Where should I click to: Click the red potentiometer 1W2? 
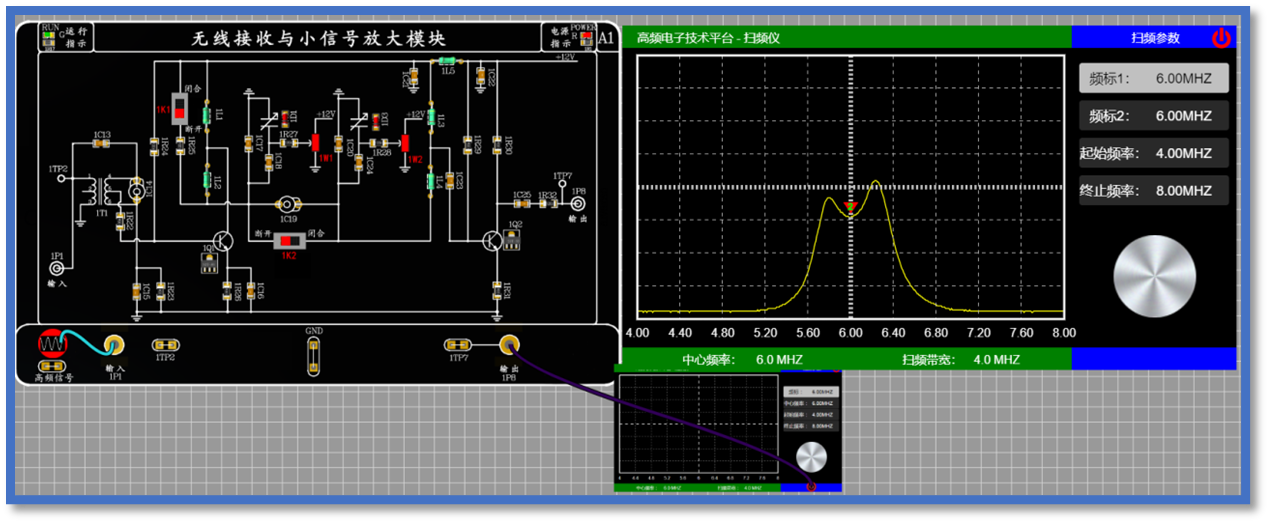[405, 142]
